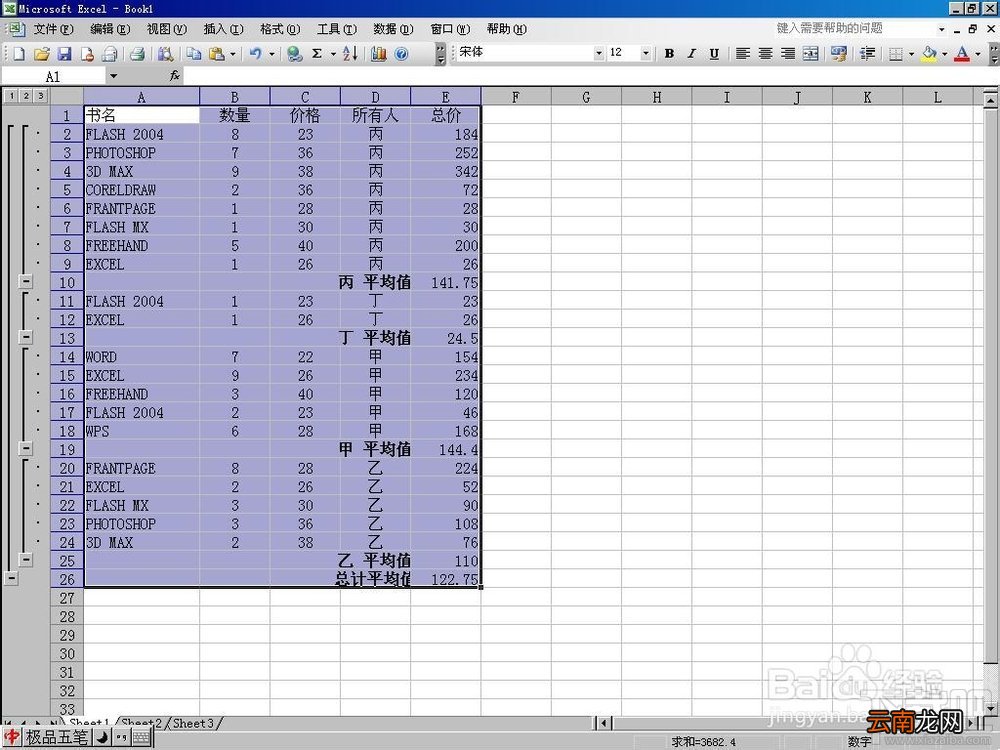Toggle the moon half-width mode on the IME bar
This screenshot has height=750, width=1000.
102,738
